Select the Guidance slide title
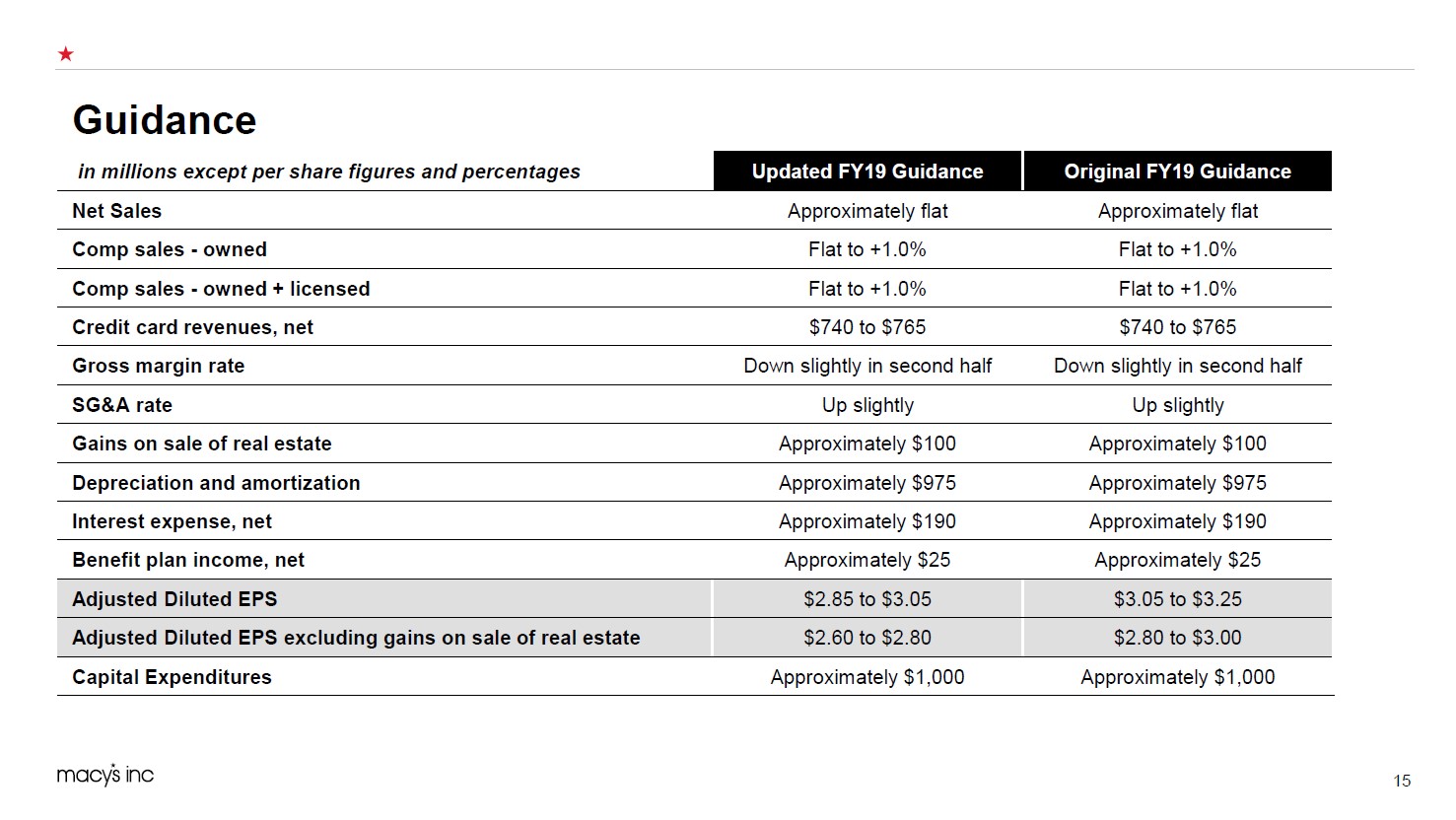 [x=165, y=120]
